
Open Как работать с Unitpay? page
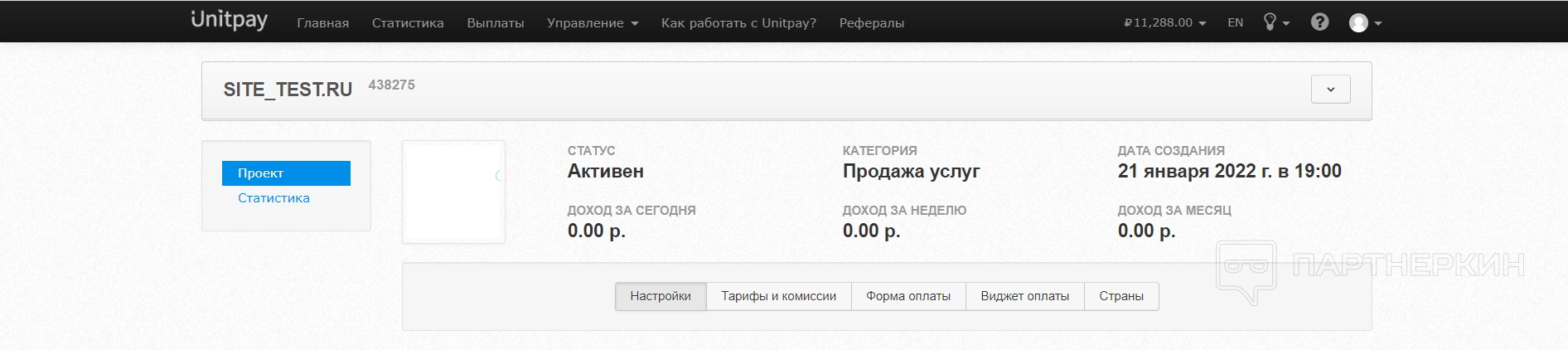738,23
